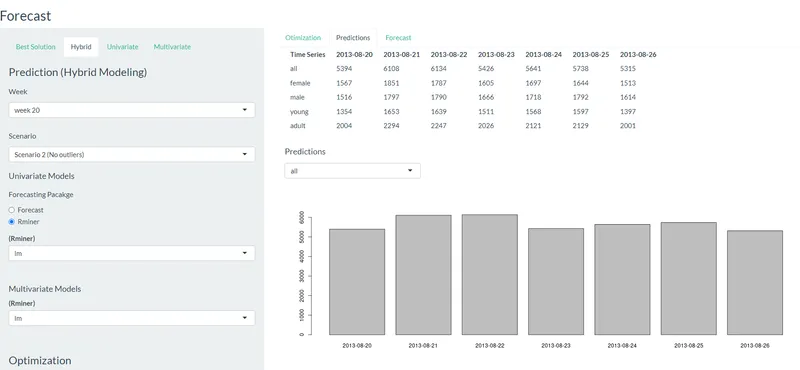Click the value 2001 in adult row

628,126
